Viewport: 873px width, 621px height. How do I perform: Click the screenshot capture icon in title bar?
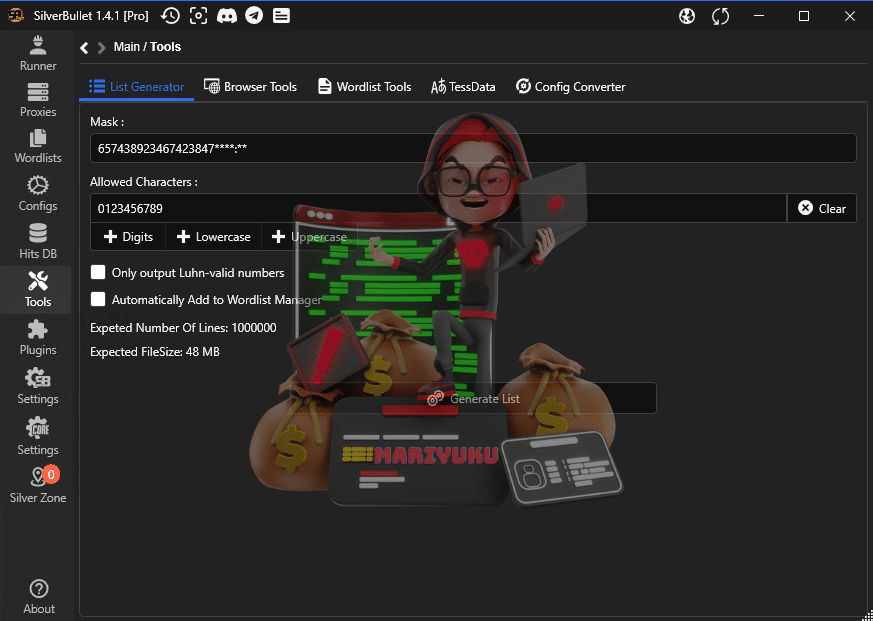point(199,16)
